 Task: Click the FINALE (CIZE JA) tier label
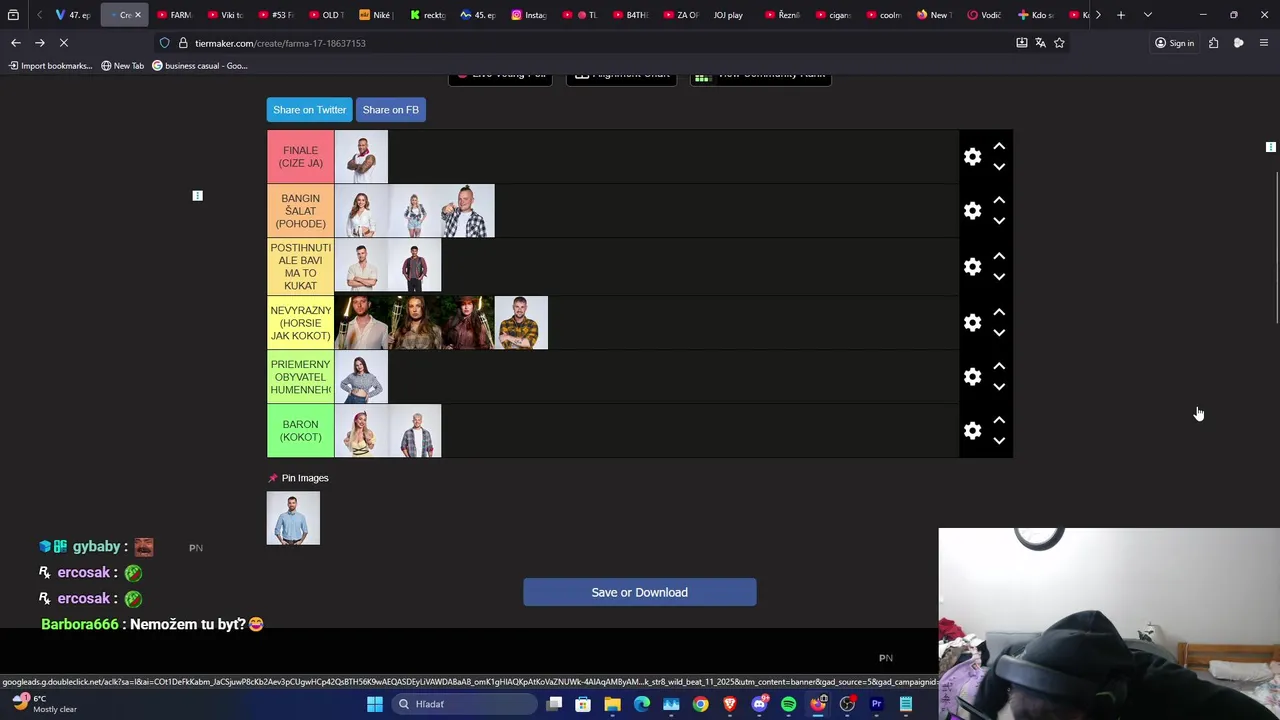tap(301, 157)
